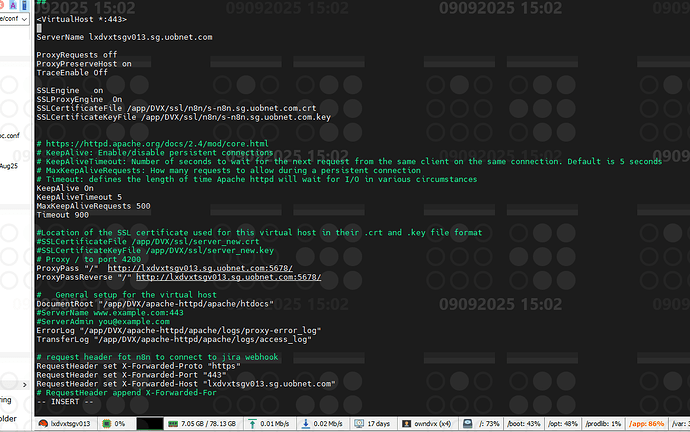690x432 pixels.
Task: Click the httpd.apache.org docs comment line
Action: (153, 144)
